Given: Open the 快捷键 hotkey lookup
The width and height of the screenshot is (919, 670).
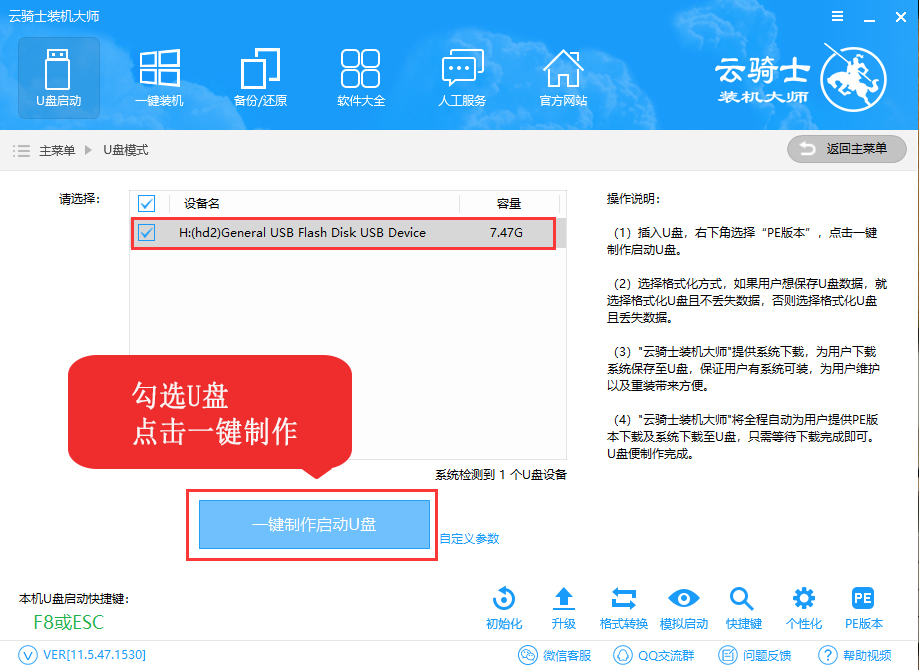Looking at the screenshot, I should click(743, 608).
